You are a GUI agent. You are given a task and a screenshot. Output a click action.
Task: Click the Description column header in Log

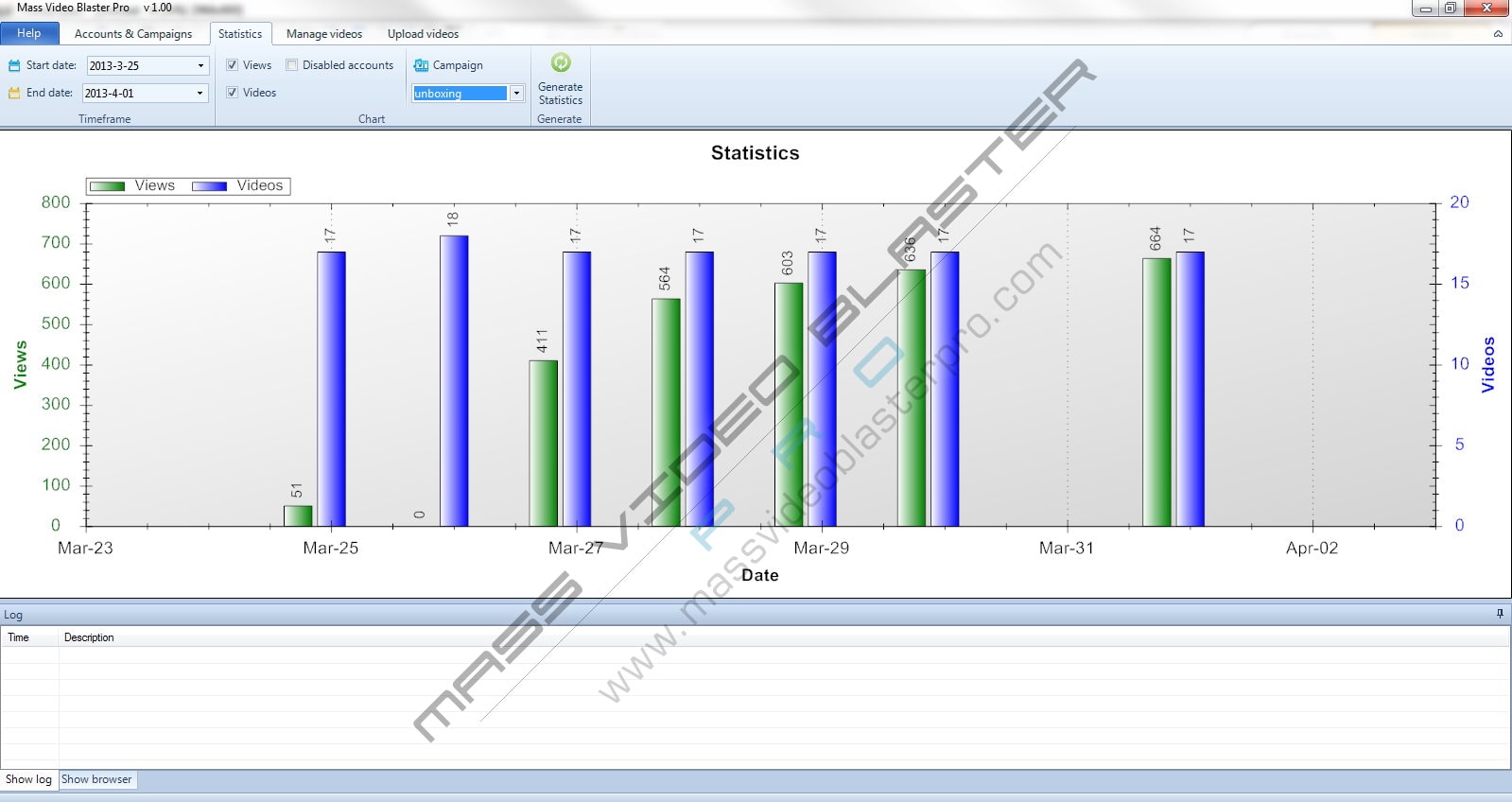[x=89, y=637]
